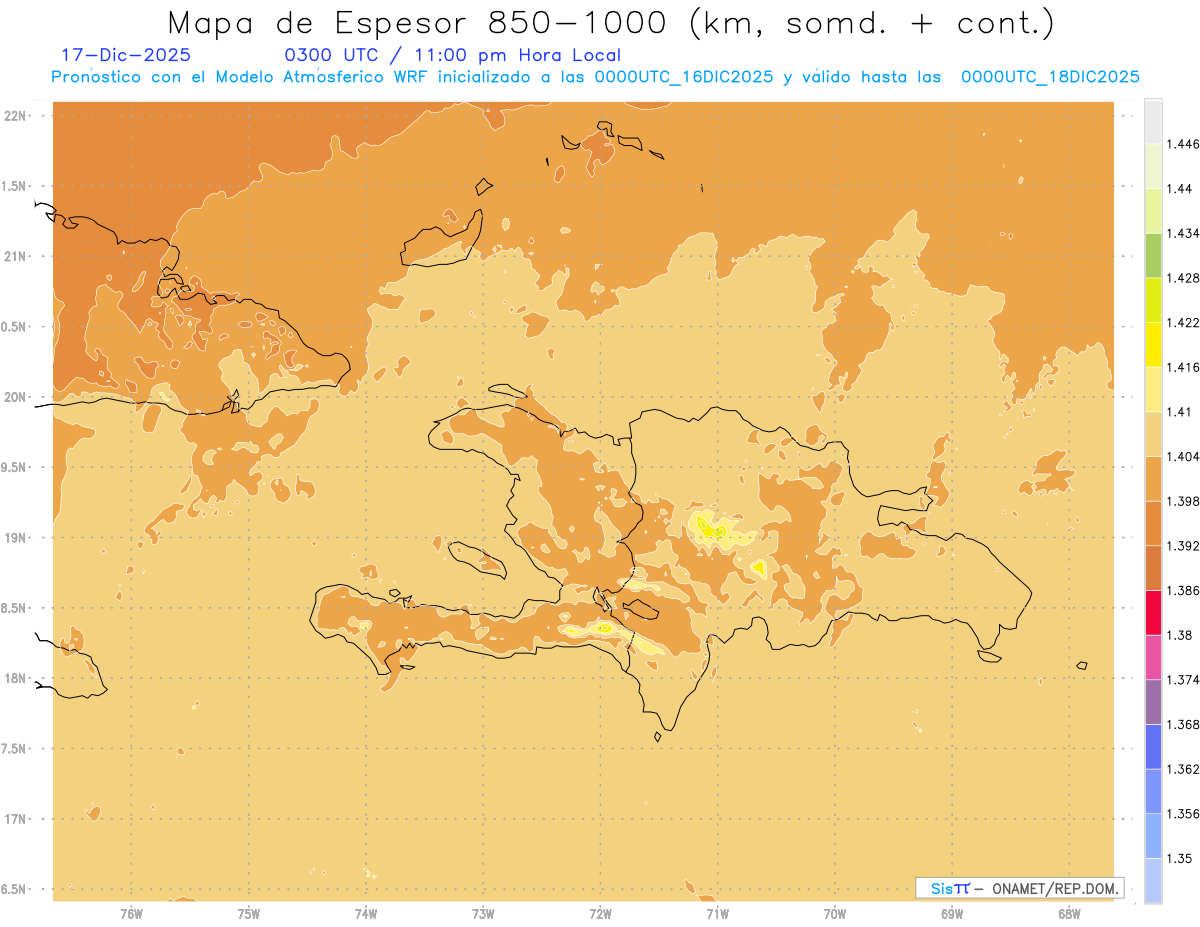Image resolution: width=1200 pixels, height=927 pixels.
Task: Click the '0300 UTC / 11:00 pm Hora Local' text
Action: pos(453,55)
